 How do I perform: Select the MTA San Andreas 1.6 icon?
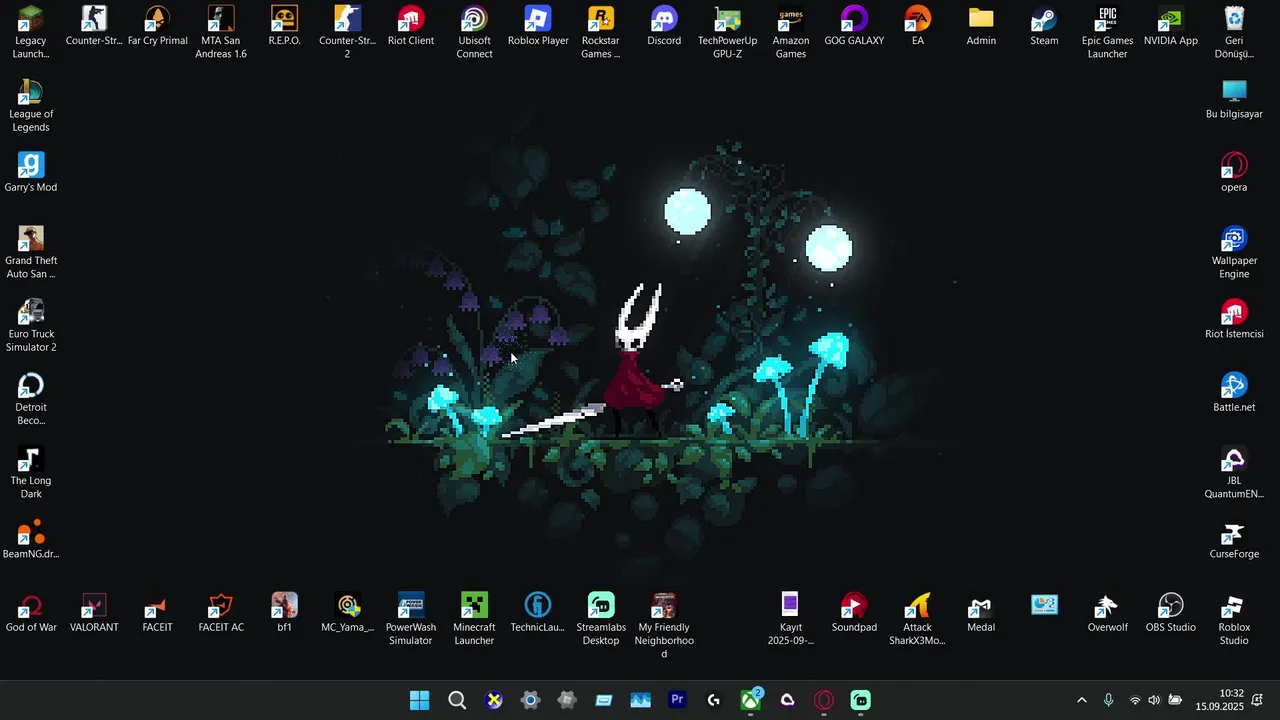point(220,32)
